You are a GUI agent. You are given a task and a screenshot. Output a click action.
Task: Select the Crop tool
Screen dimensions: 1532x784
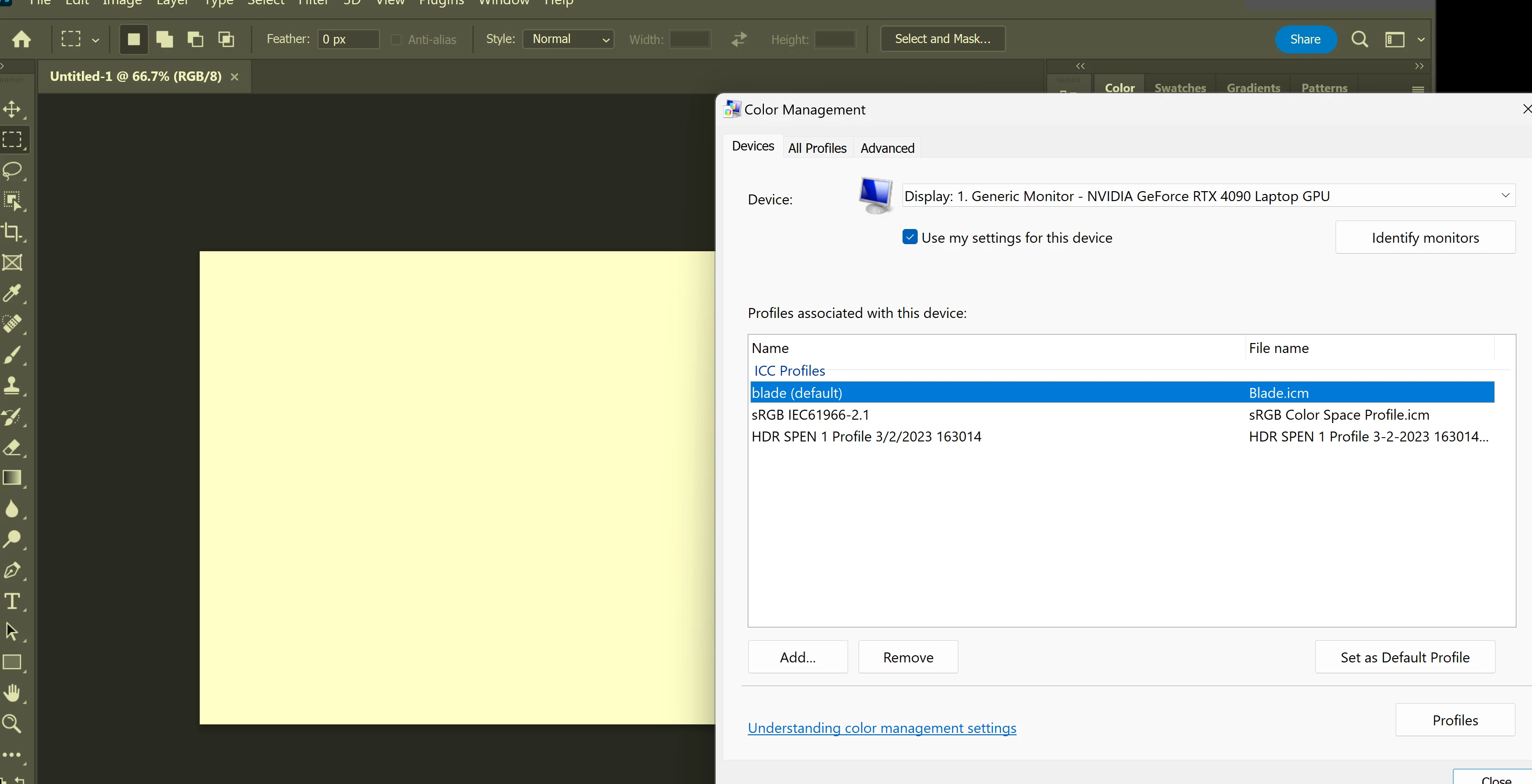coord(12,231)
